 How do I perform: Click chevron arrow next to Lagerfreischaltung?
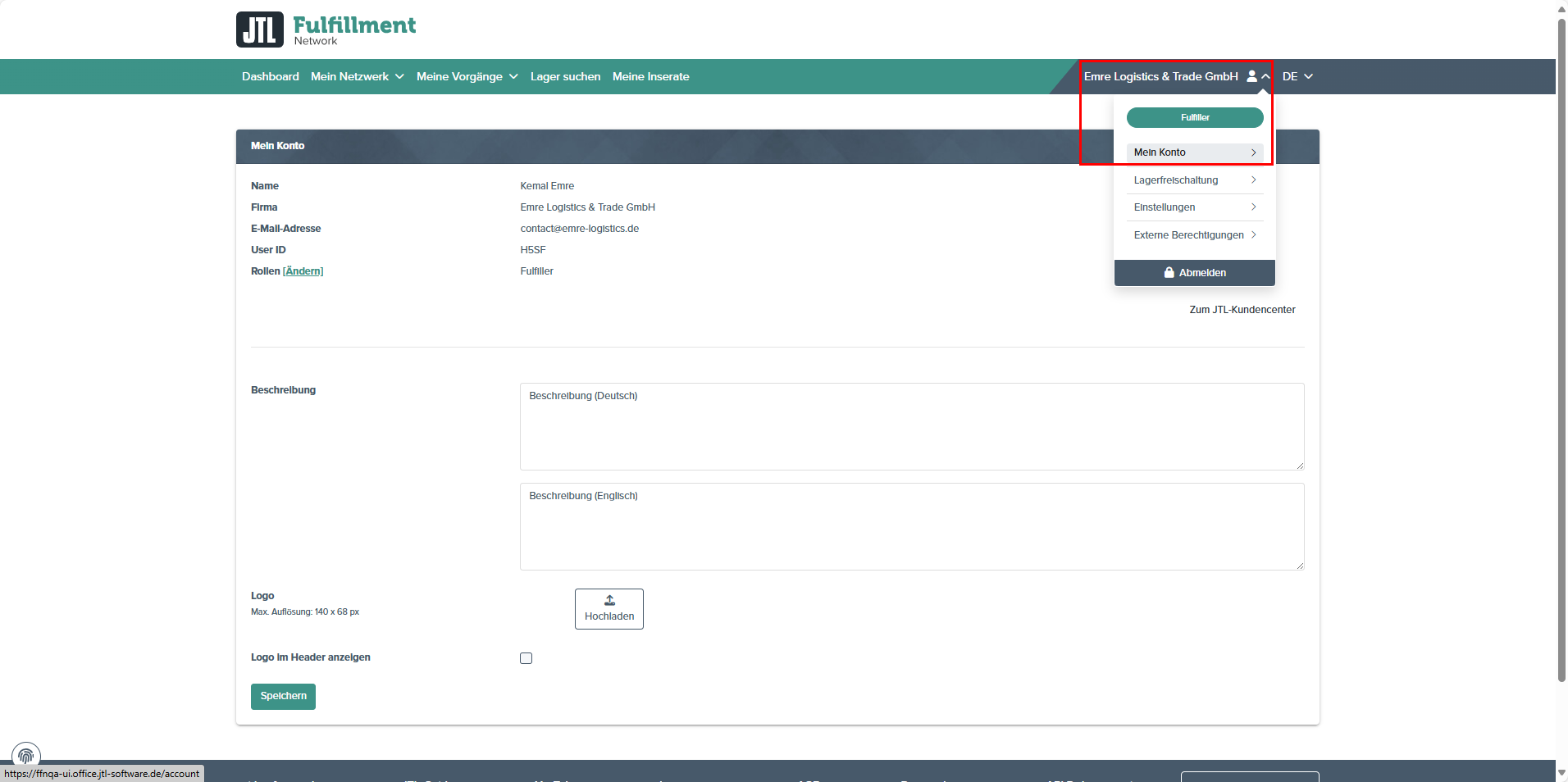(1253, 180)
